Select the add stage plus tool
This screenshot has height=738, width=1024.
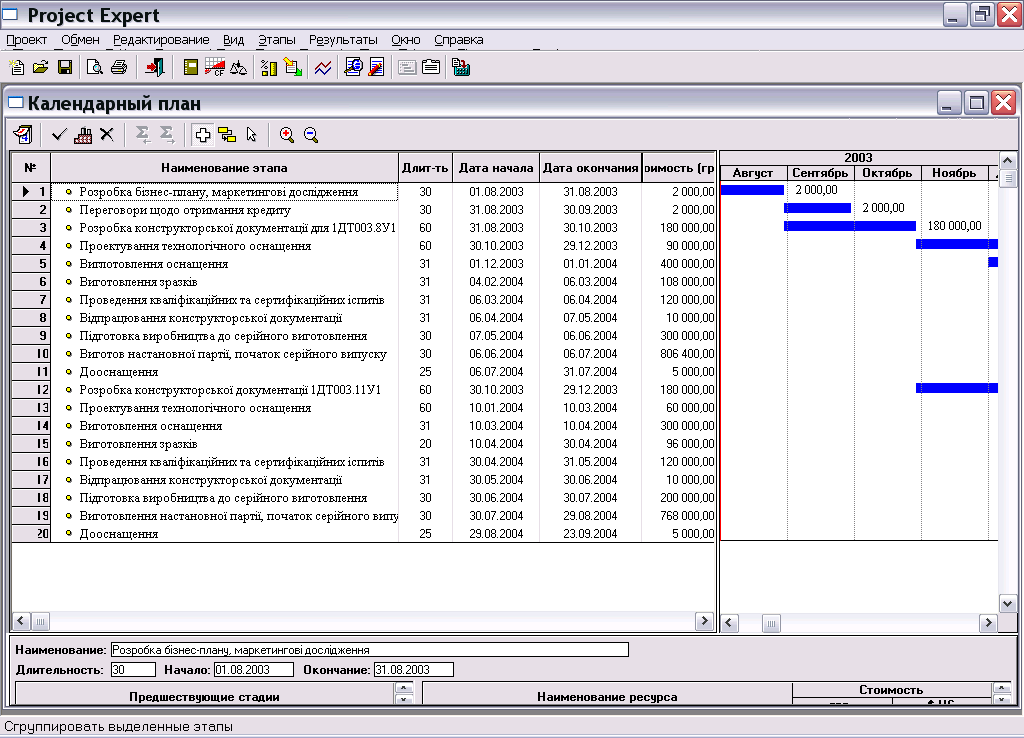pyautogui.click(x=203, y=135)
